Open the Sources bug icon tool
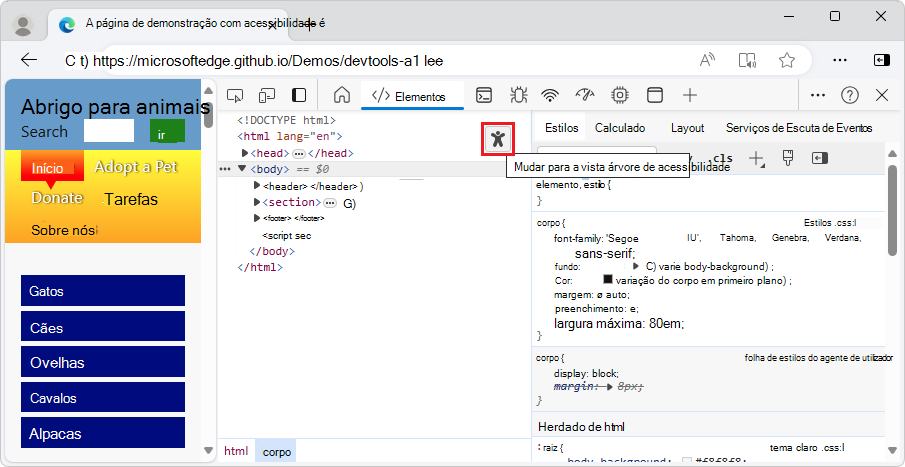Viewport: 905px width, 467px height. coord(518,95)
